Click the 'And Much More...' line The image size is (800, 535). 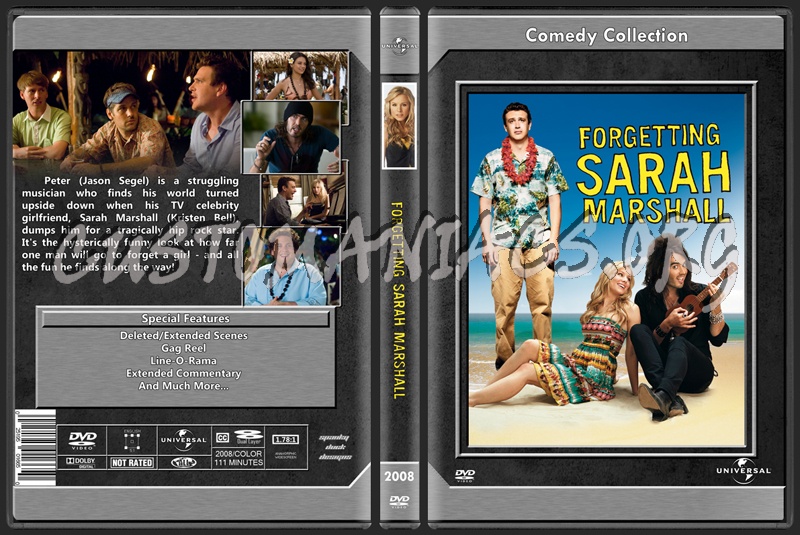184,386
